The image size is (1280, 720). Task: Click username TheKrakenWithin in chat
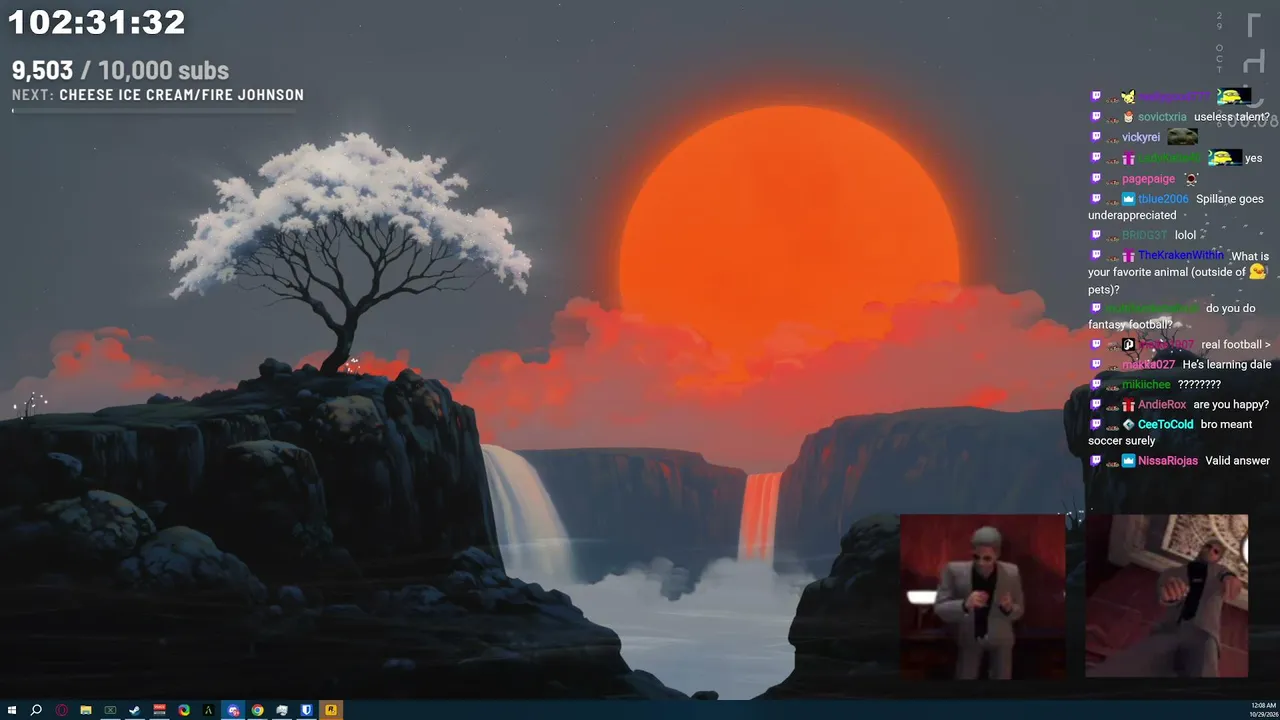click(1181, 255)
